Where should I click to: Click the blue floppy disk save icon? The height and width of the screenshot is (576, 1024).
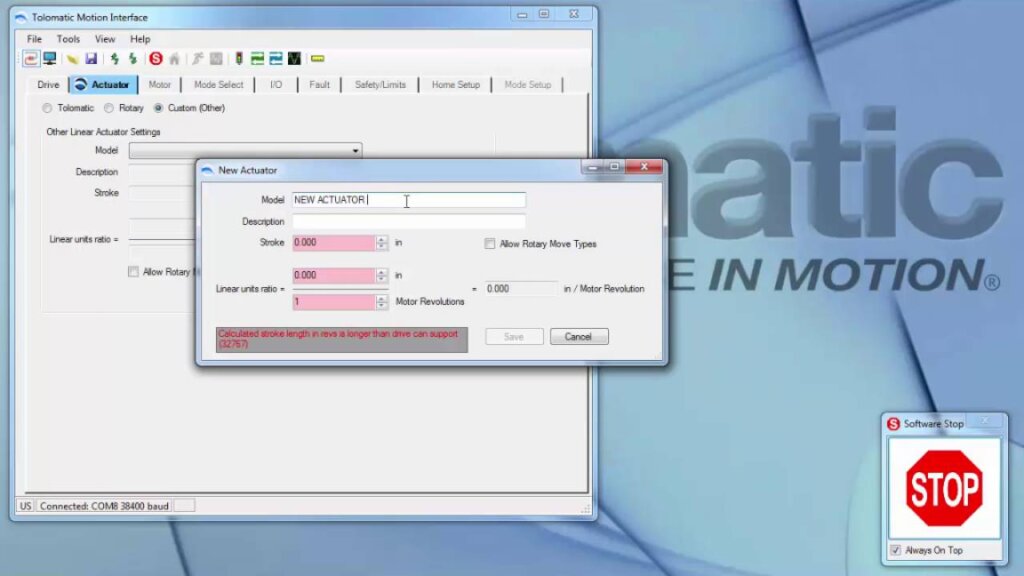click(x=91, y=59)
